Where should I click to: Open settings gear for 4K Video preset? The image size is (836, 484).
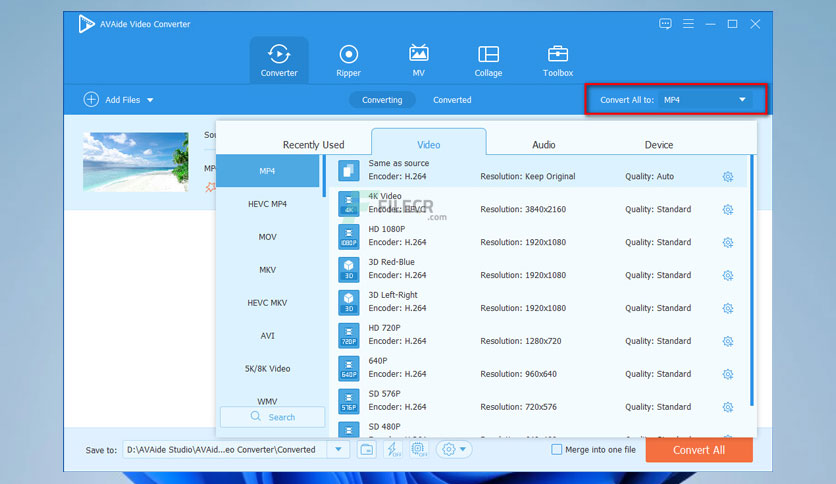coord(728,209)
